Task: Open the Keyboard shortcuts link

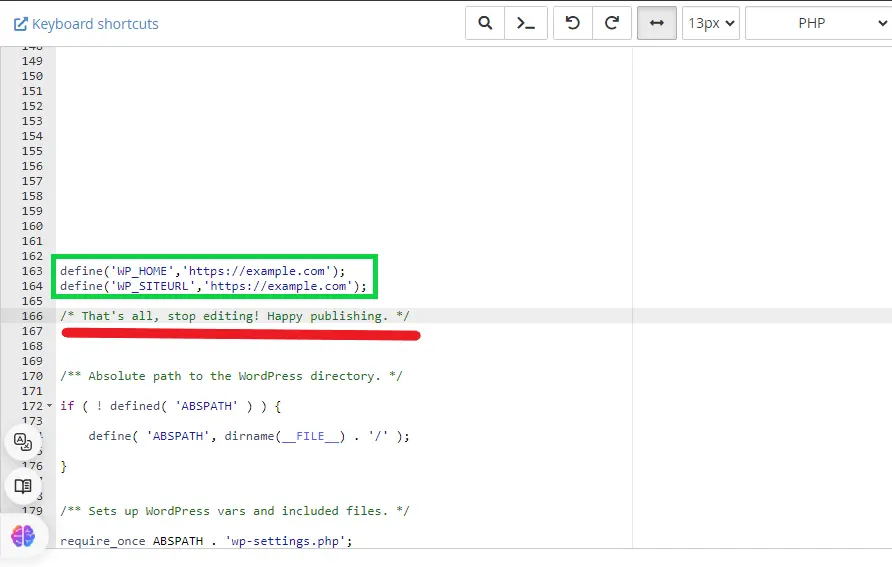Action: [x=86, y=23]
